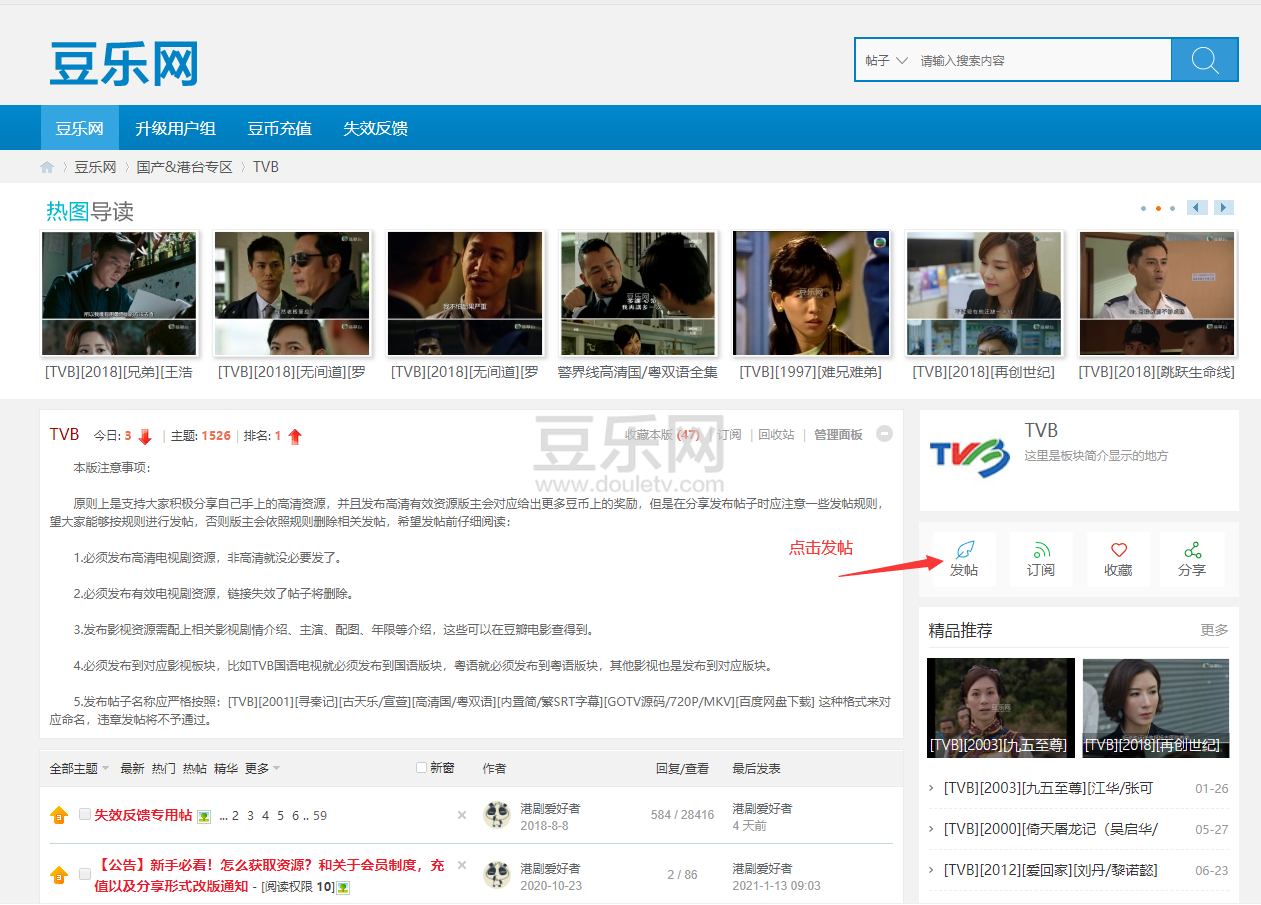The height and width of the screenshot is (905, 1261).
Task: Click image attachment icon after 失效反馈专用帖
Action: [204, 816]
